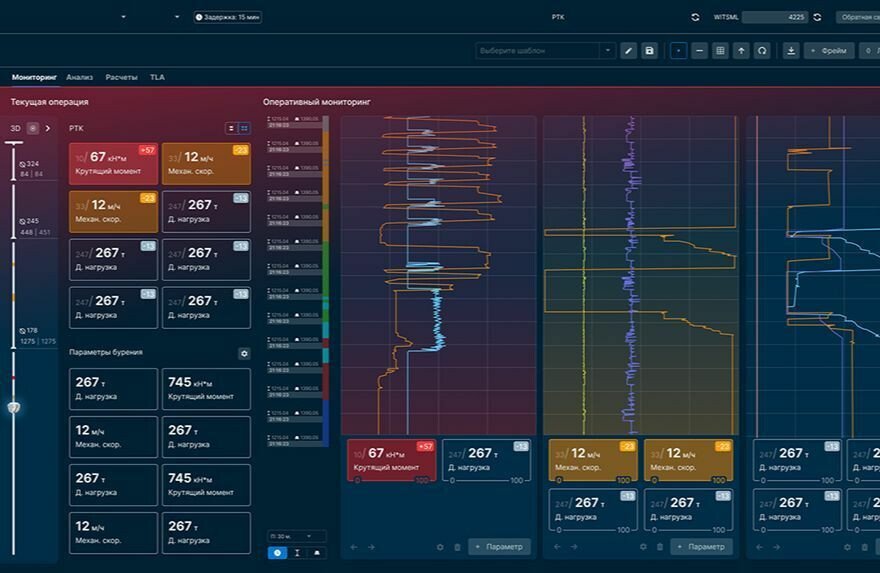Image resolution: width=880 pixels, height=573 pixels.
Task: Add Параметр in second chart panel
Action: click(702, 547)
